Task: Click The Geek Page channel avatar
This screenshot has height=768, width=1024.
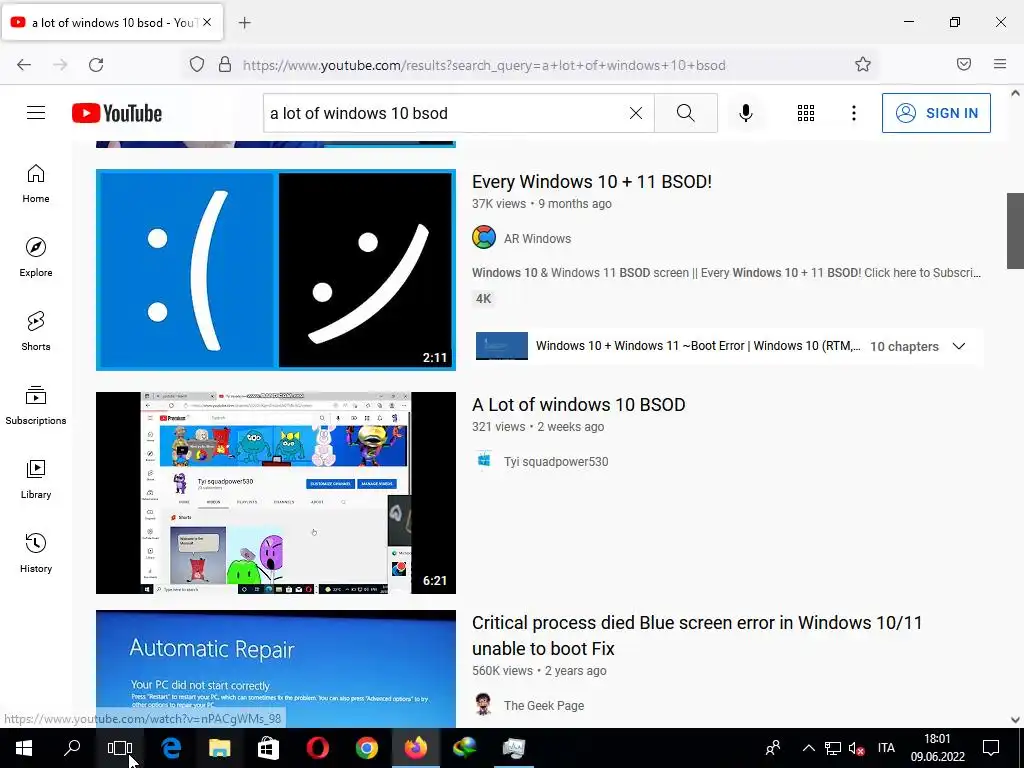Action: (484, 704)
